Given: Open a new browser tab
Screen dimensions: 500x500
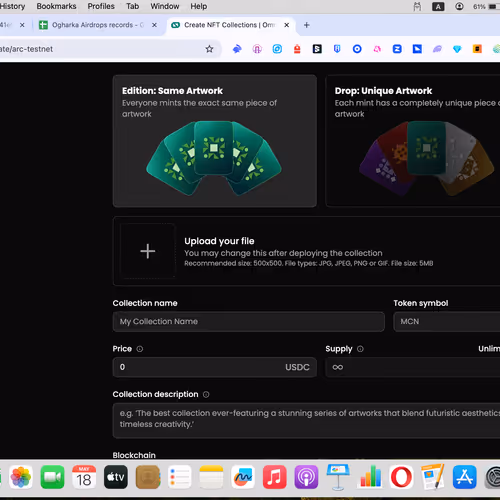Looking at the screenshot, I should (307, 25).
